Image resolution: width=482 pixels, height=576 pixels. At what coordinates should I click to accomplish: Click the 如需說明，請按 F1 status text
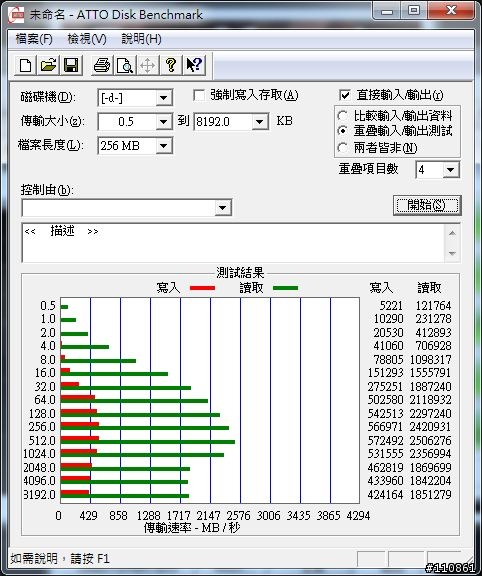pos(60,559)
